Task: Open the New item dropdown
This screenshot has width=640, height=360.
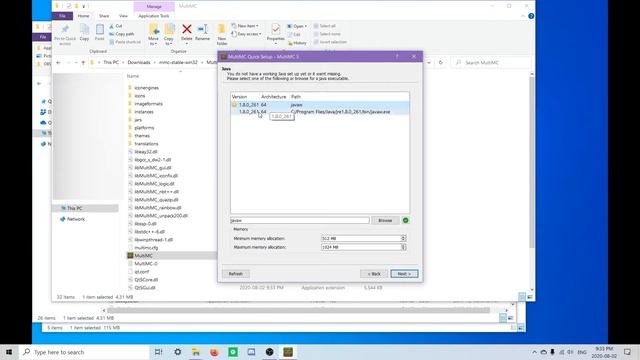Action: [245, 26]
